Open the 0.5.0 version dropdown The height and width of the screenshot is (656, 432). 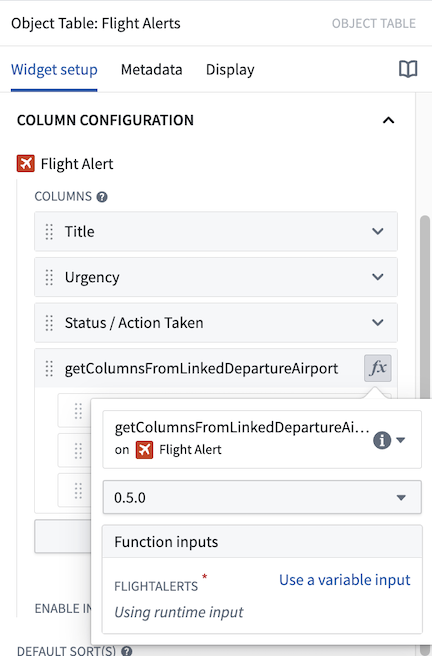[x=262, y=497]
